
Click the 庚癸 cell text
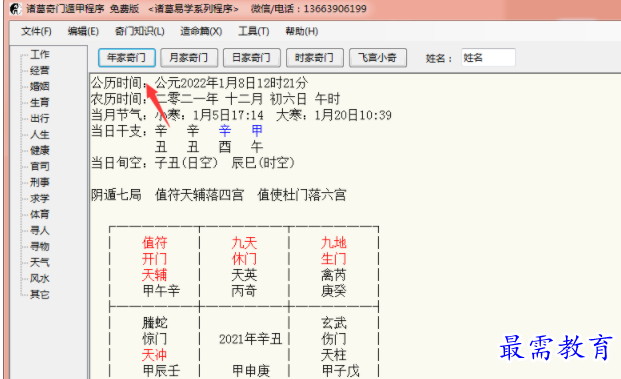334,291
